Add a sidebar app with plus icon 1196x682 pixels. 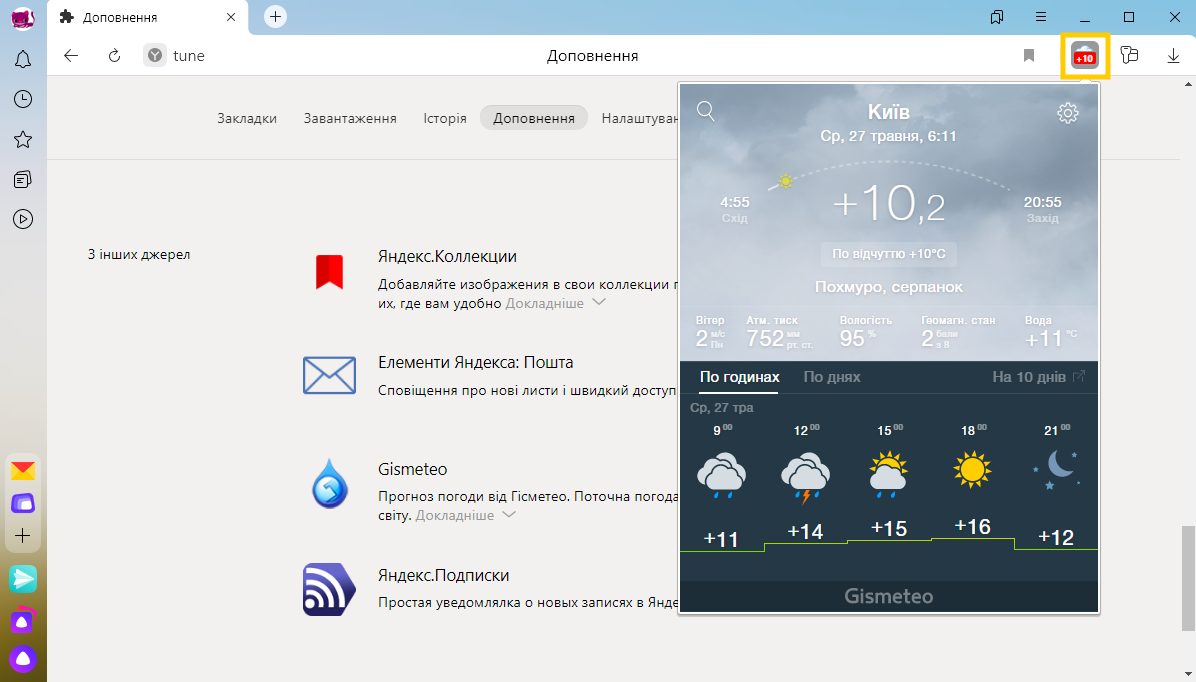click(x=23, y=536)
